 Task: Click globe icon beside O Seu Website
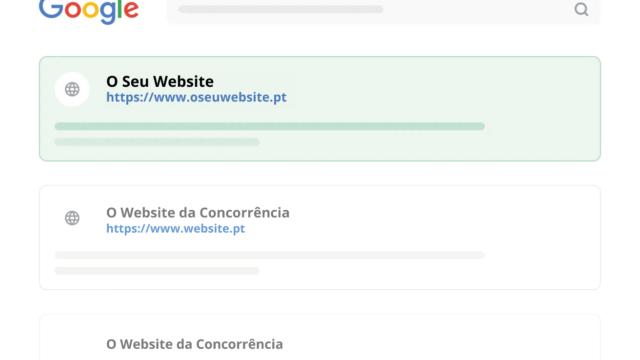click(72, 89)
